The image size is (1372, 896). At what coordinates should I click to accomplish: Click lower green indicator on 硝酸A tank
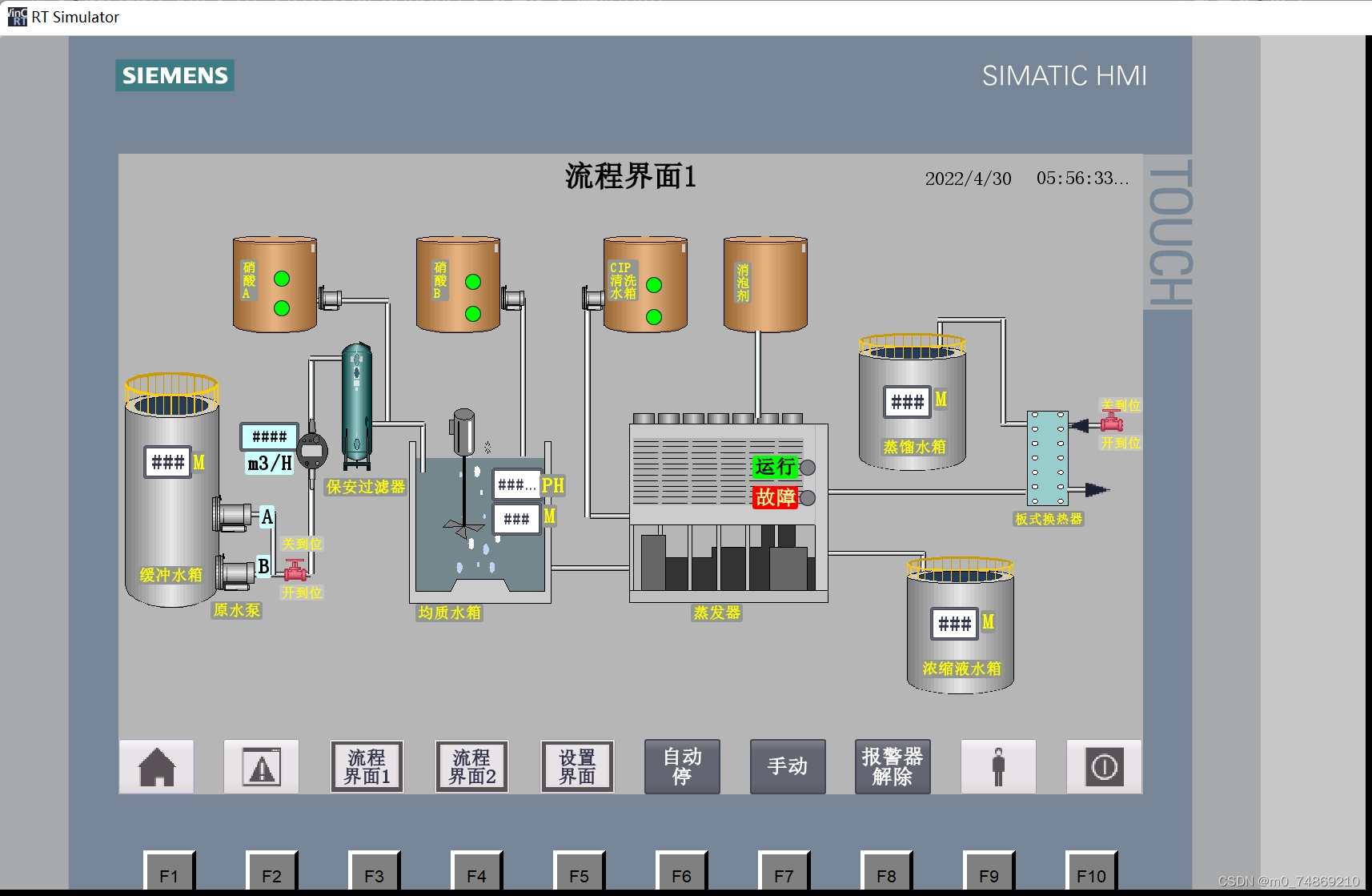pyautogui.click(x=282, y=307)
